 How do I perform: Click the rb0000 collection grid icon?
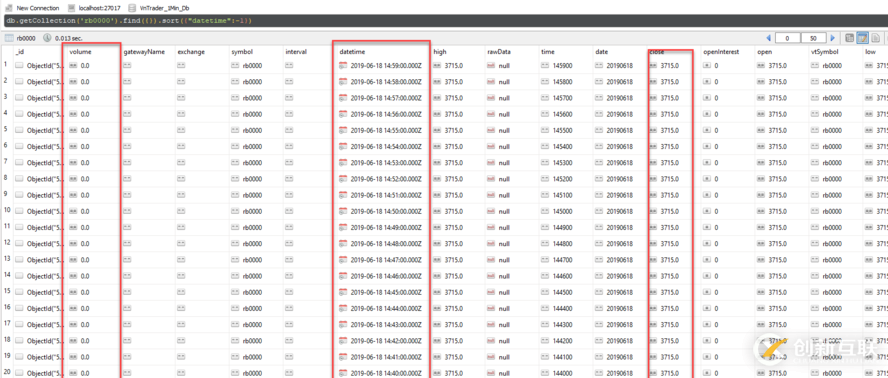tap(9, 38)
